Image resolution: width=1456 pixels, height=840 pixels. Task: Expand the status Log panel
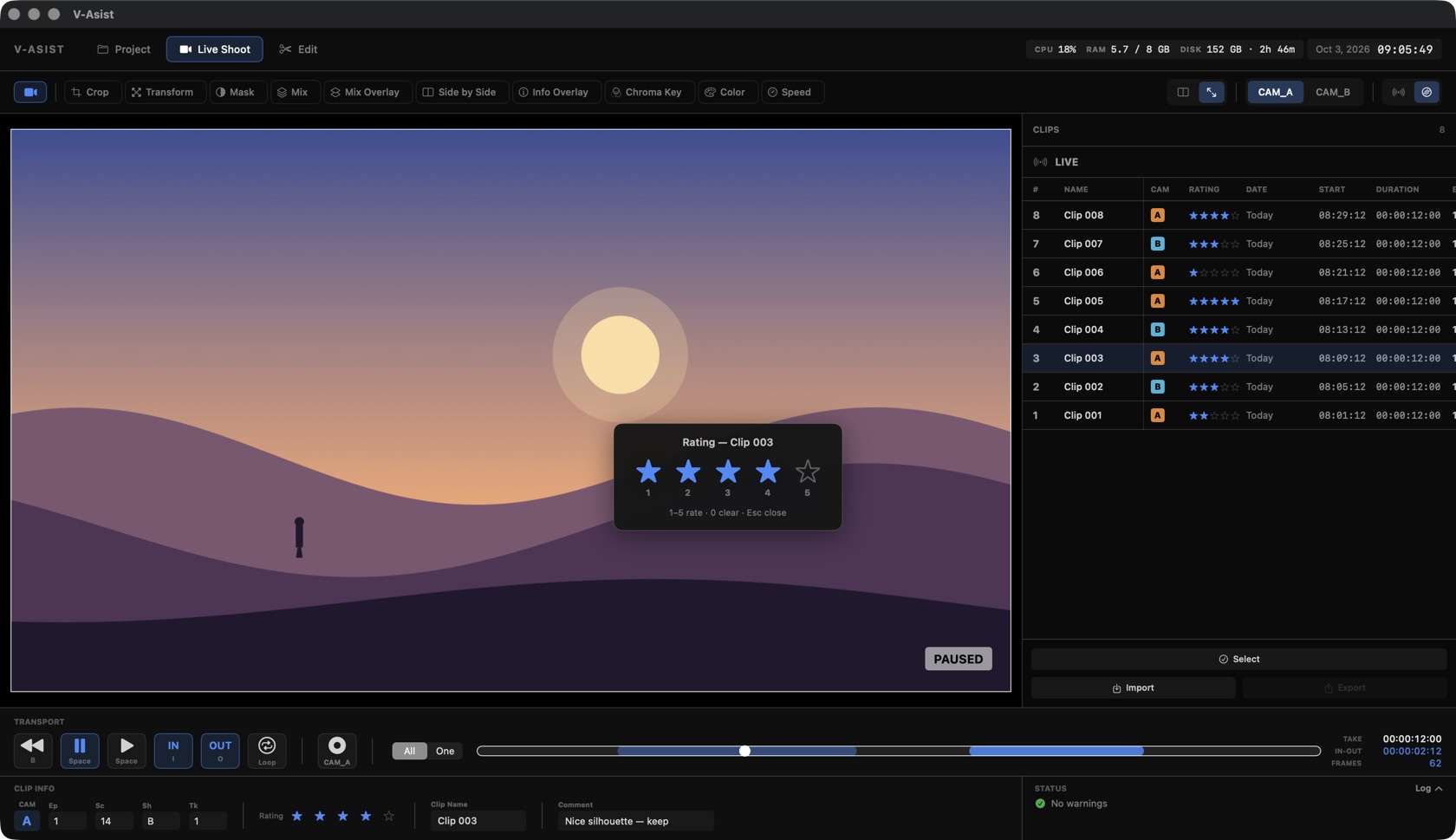pos(1429,788)
